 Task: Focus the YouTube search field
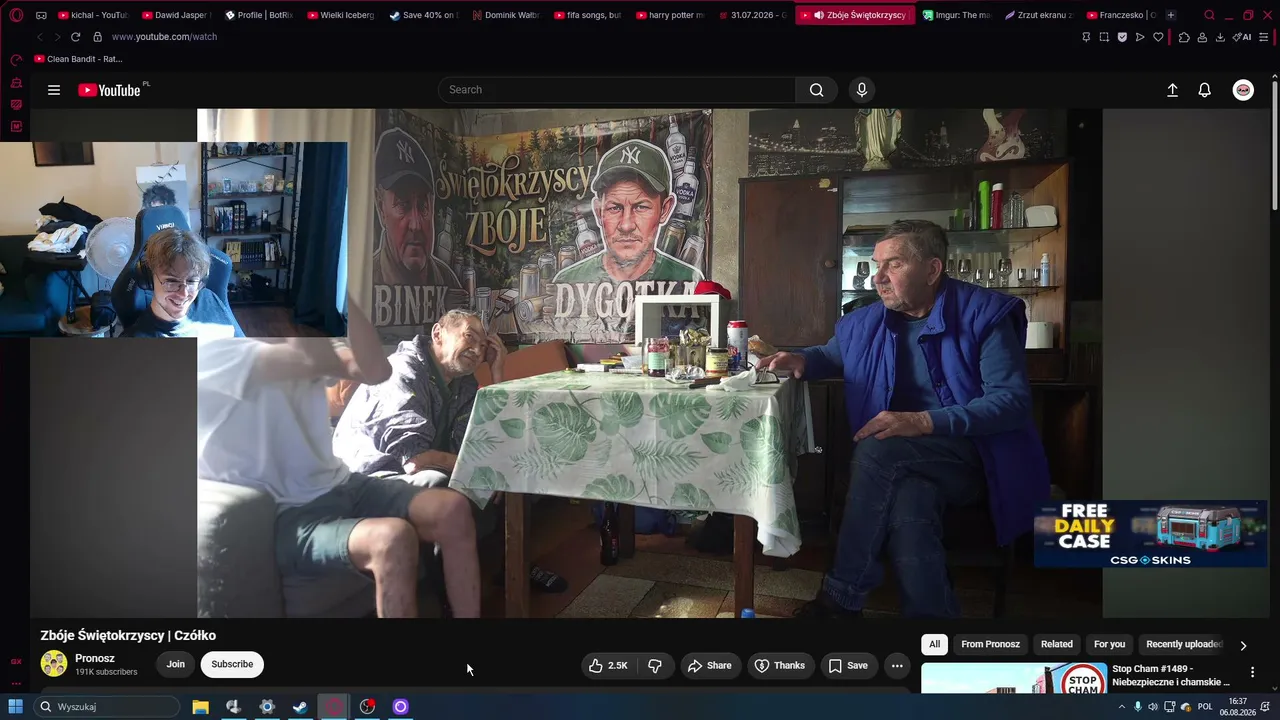click(617, 90)
